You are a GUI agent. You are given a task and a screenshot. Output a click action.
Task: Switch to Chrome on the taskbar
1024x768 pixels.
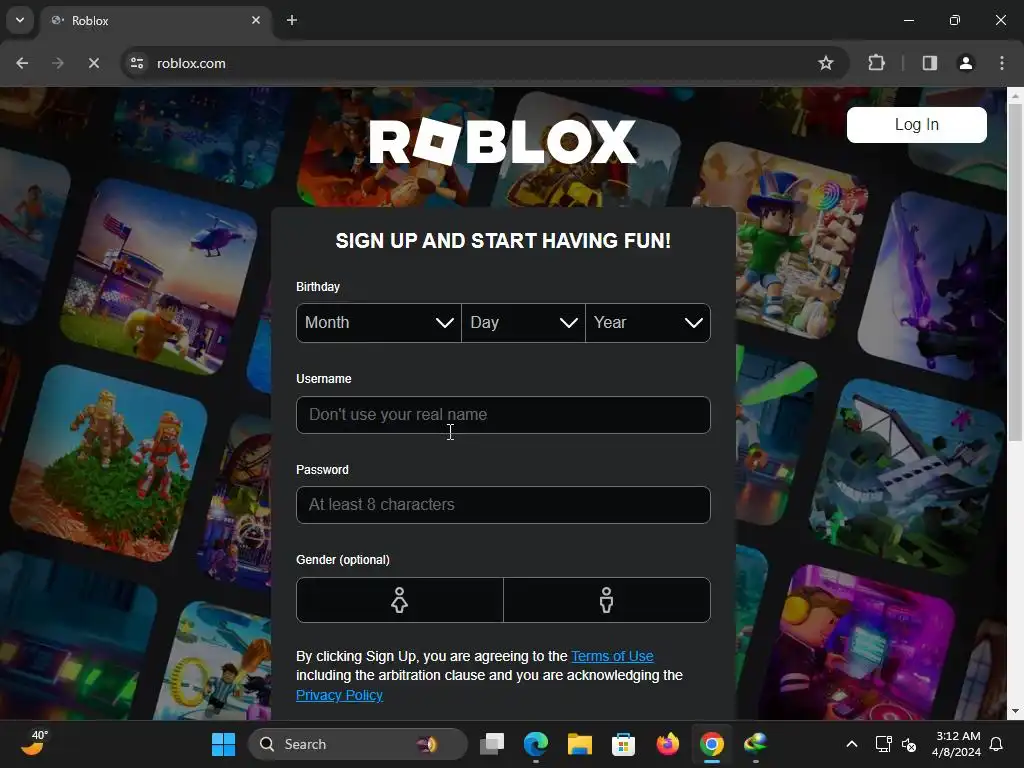(712, 744)
